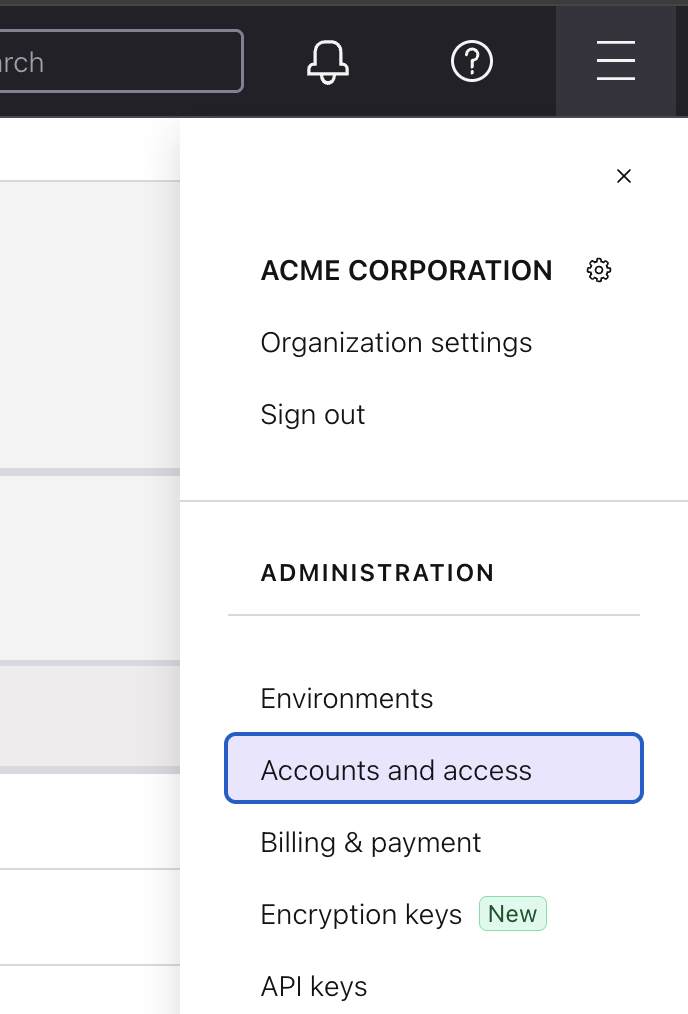Click the help question mark icon
The image size is (688, 1014).
(x=472, y=61)
